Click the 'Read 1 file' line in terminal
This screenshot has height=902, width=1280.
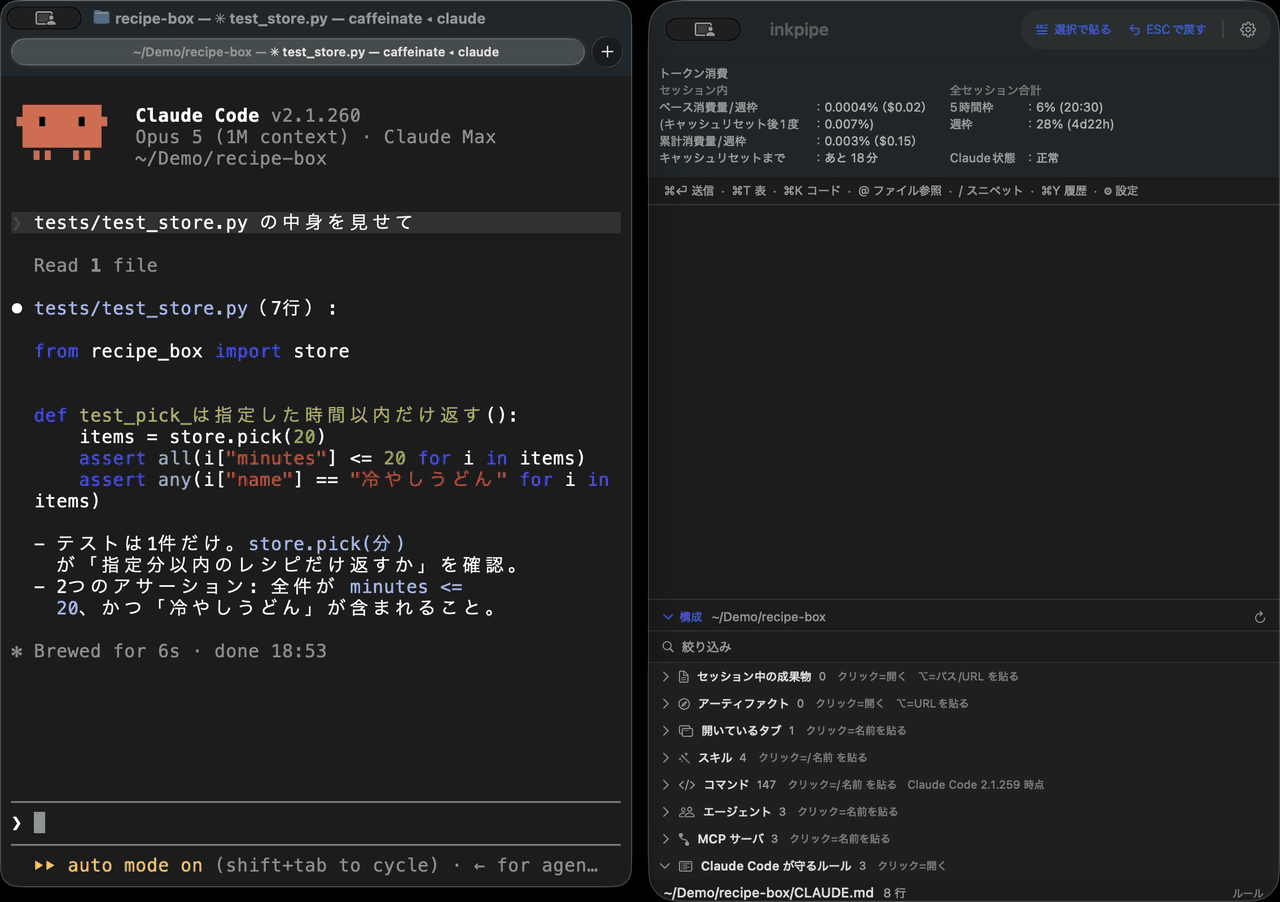coord(96,266)
